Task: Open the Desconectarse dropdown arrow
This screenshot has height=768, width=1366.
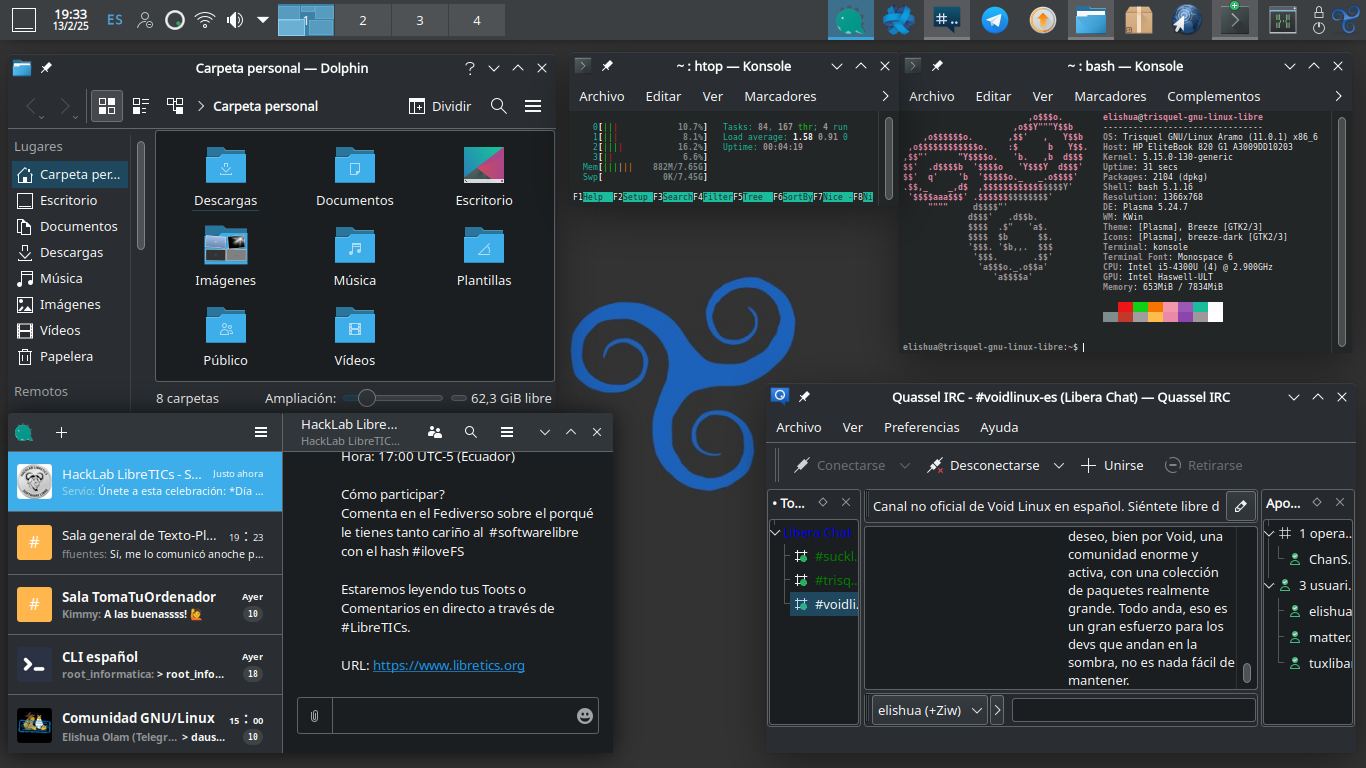Action: pos(1061,466)
